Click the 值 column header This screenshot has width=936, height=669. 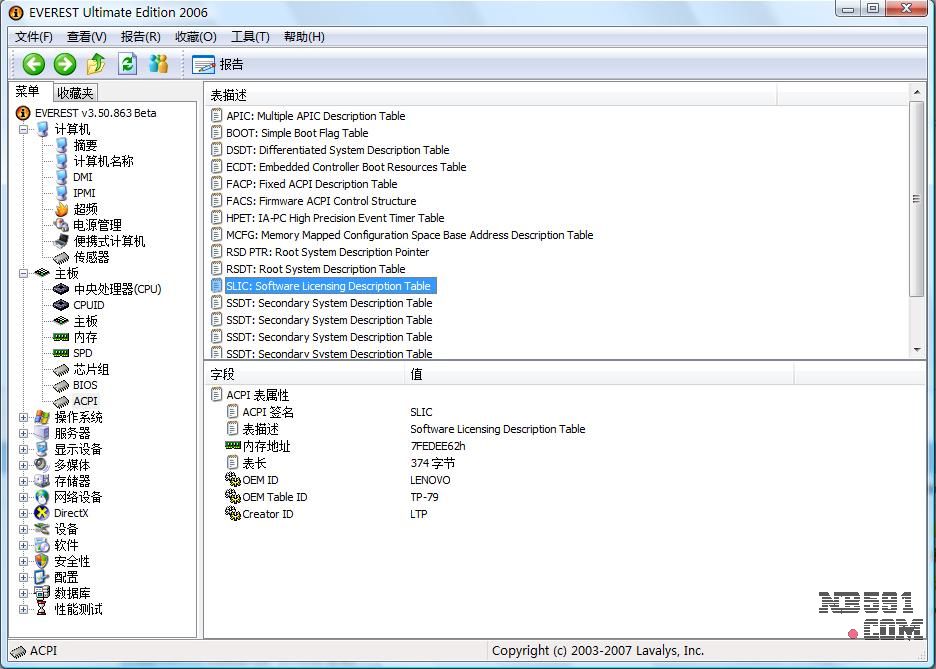click(417, 374)
